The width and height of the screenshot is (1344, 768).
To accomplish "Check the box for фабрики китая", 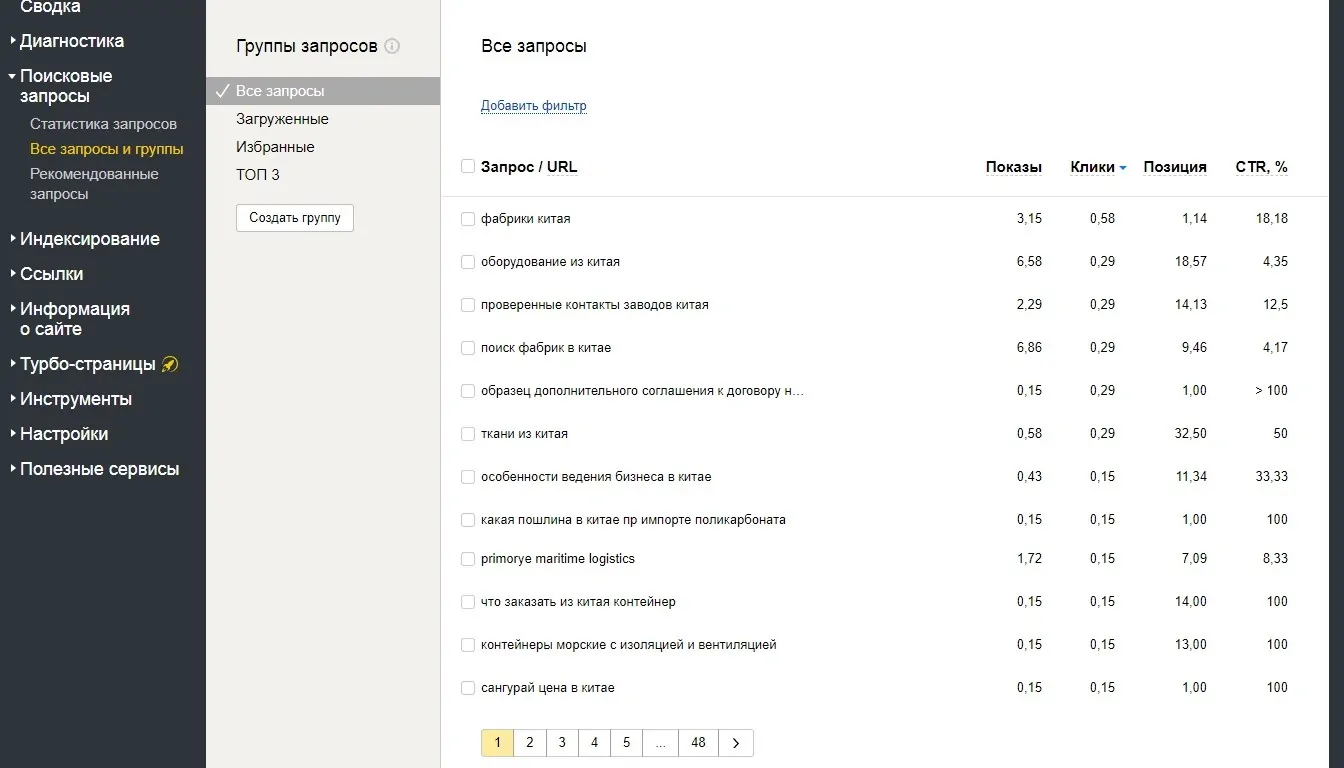I will click(467, 219).
